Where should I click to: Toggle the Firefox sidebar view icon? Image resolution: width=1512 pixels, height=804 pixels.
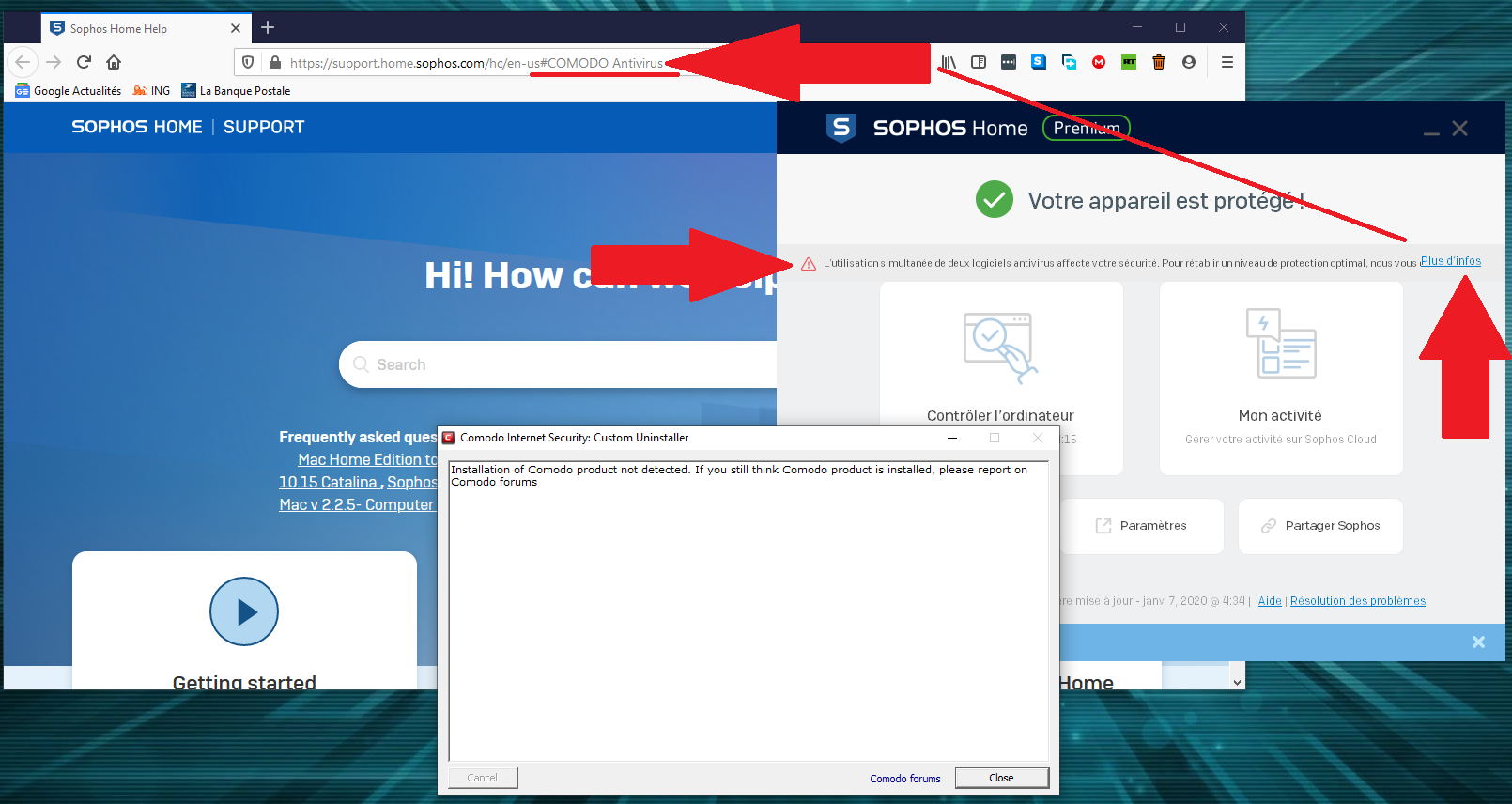pyautogui.click(x=979, y=62)
